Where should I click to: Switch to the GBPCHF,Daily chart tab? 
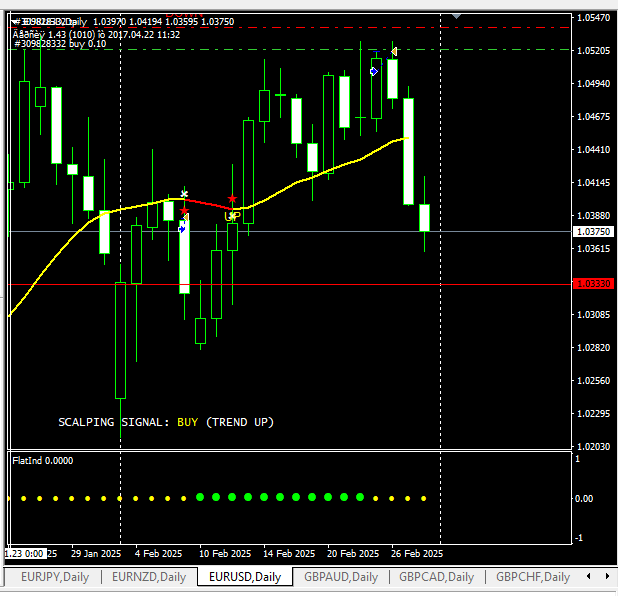(533, 577)
